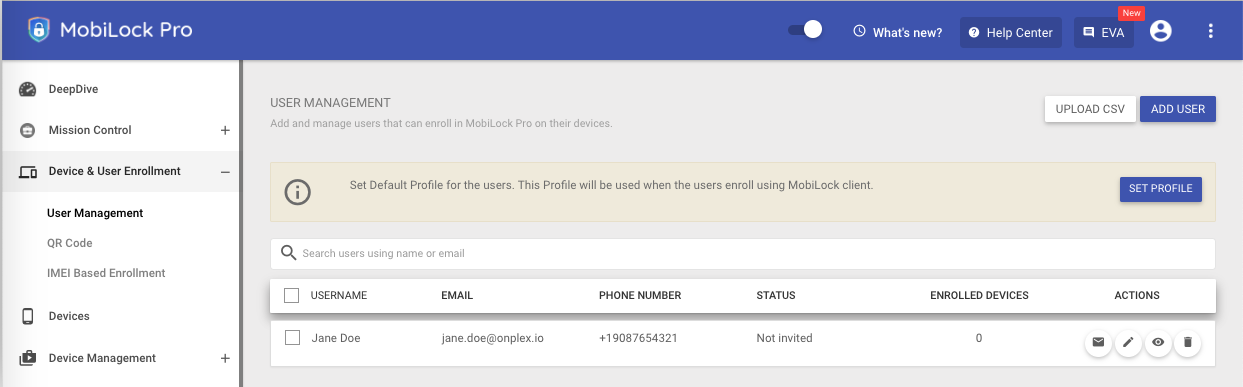Click the MobiLock Pro shield logo
Image resolution: width=1243 pixels, height=387 pixels.
(39, 30)
